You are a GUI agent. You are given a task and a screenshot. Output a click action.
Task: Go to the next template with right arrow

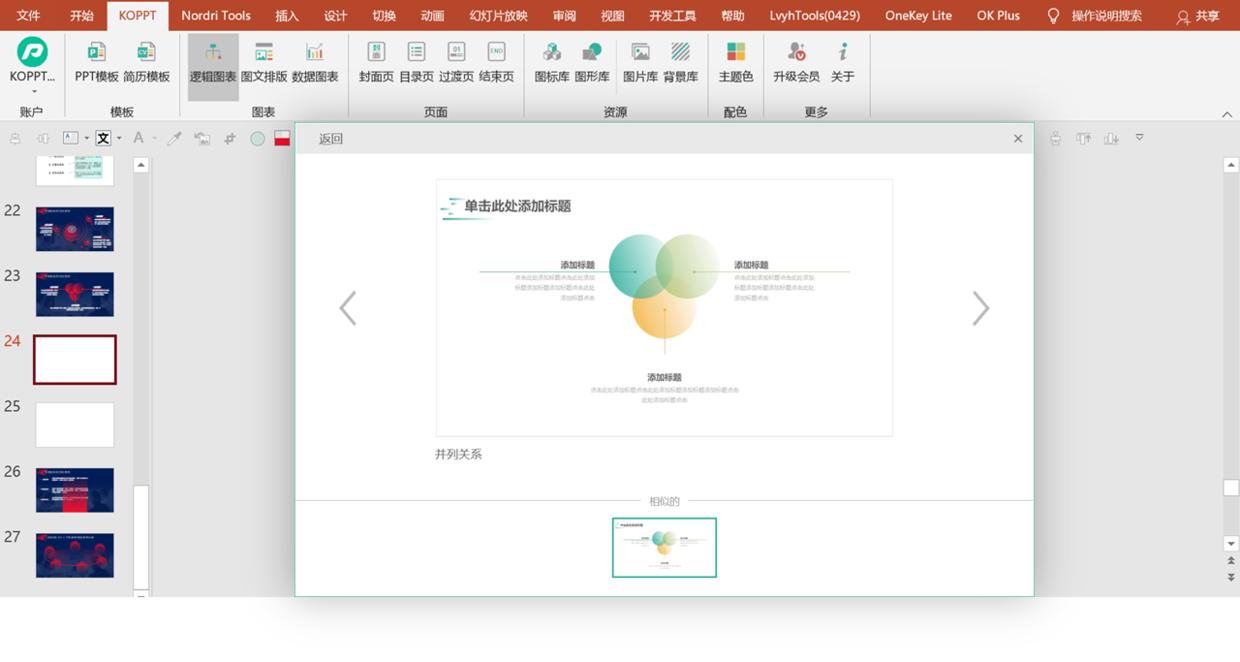[x=980, y=308]
